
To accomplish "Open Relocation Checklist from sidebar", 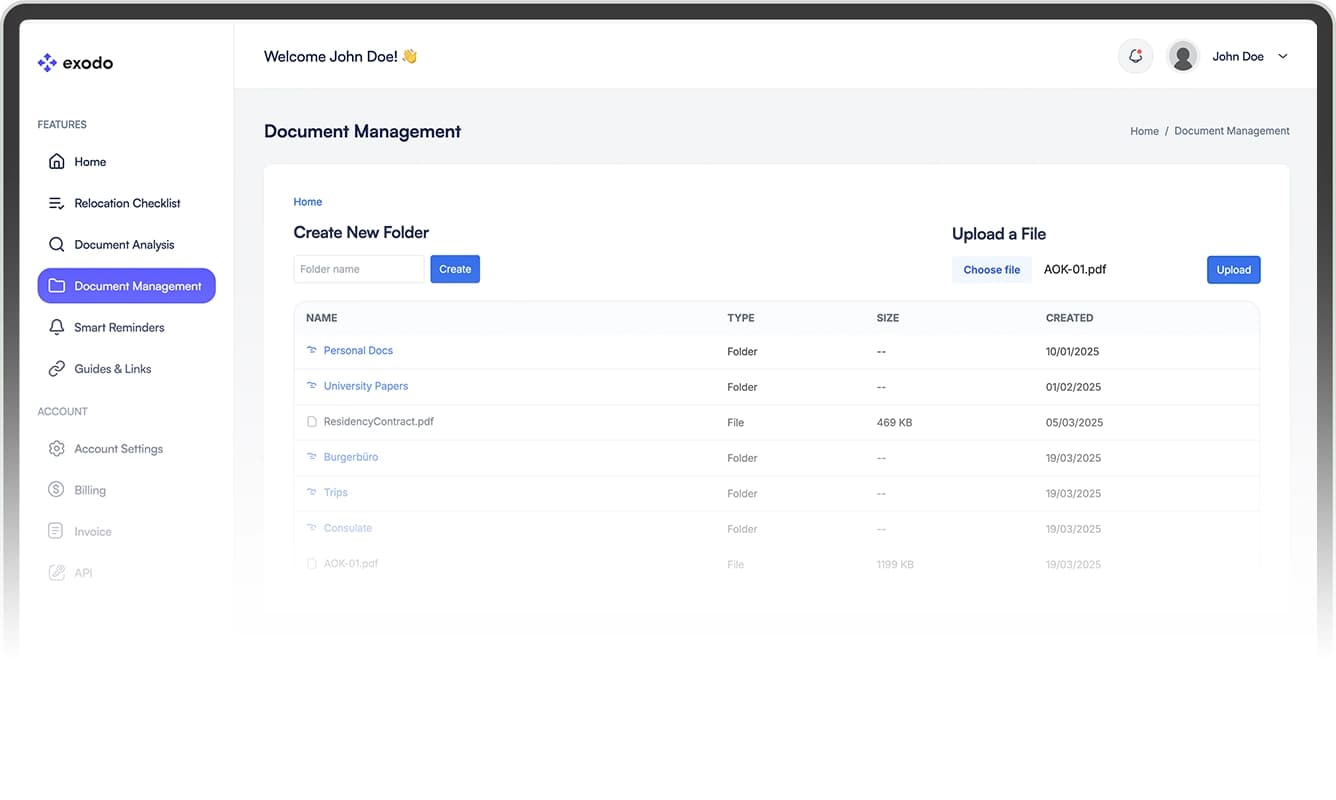I will click(x=127, y=203).
